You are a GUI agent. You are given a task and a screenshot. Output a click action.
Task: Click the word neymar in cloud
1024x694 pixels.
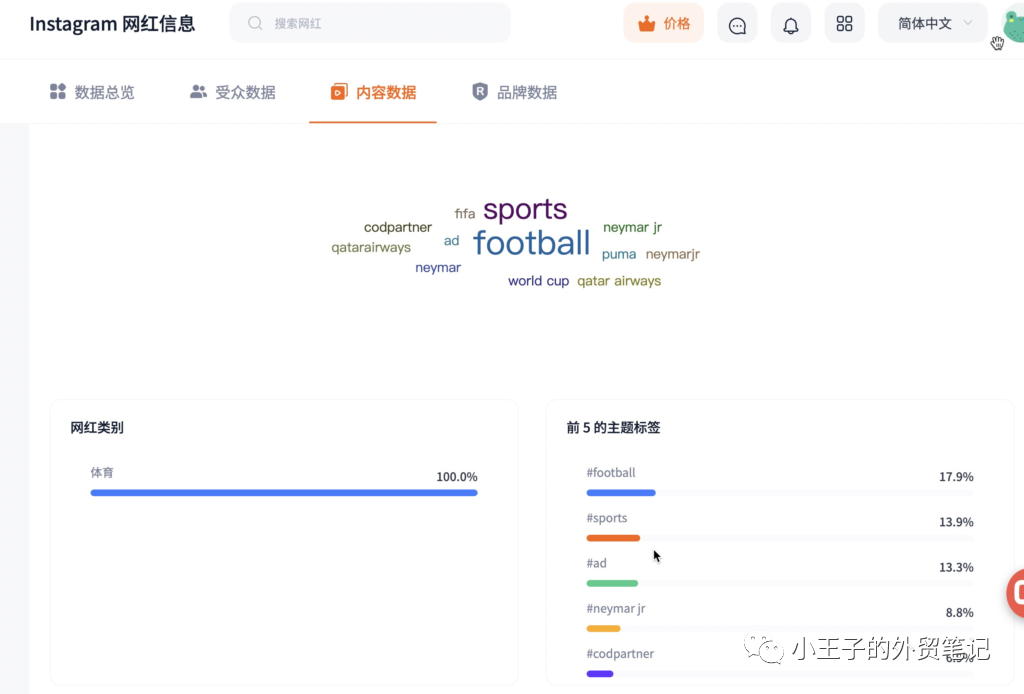pyautogui.click(x=438, y=268)
